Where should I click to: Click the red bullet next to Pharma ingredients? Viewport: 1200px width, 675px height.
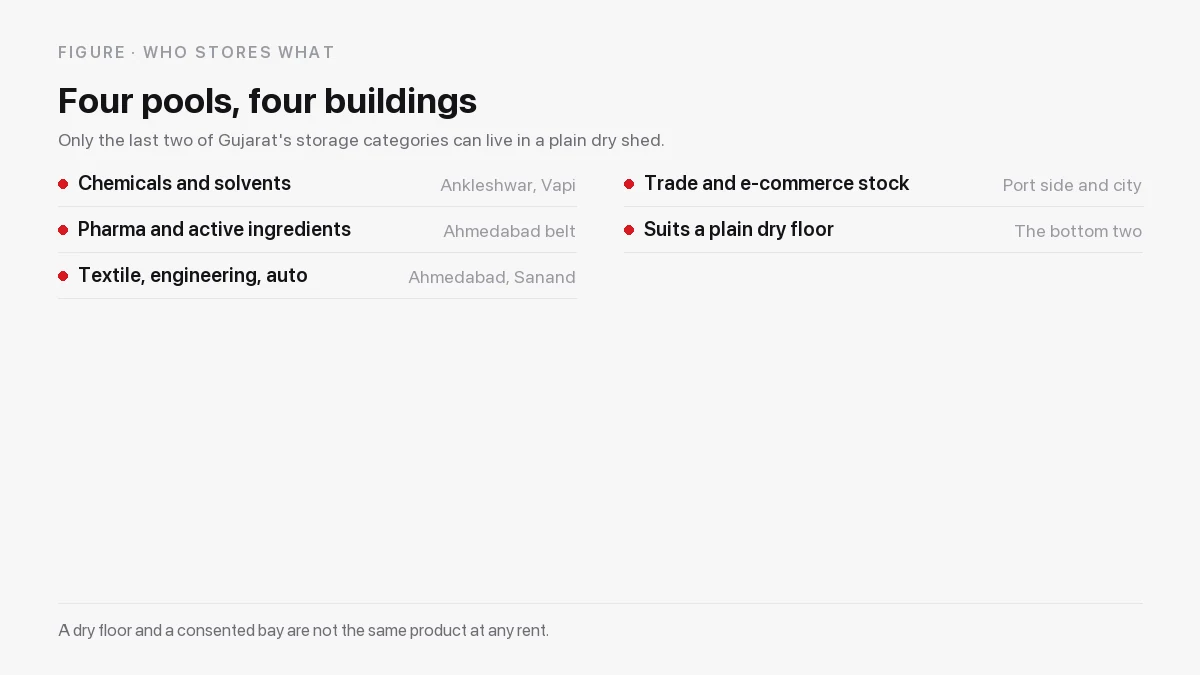(63, 230)
